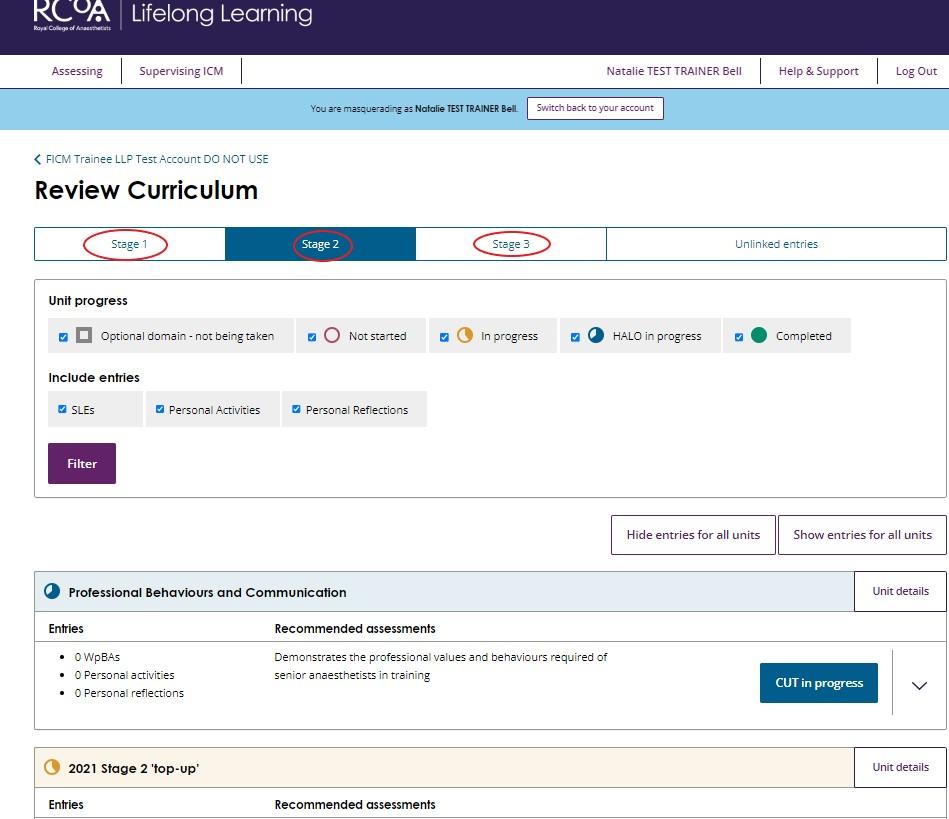Click Switch back to your account button
The width and height of the screenshot is (949, 819).
(595, 108)
